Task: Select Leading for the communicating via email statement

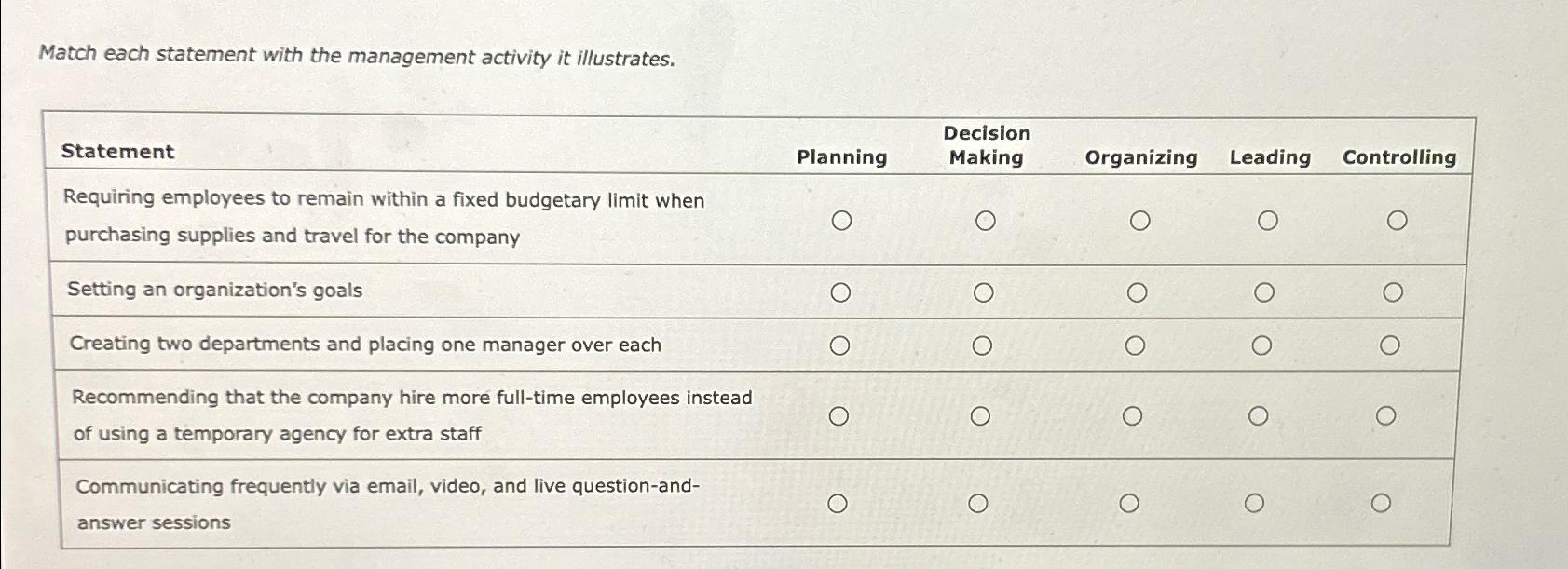Action: click(1256, 504)
